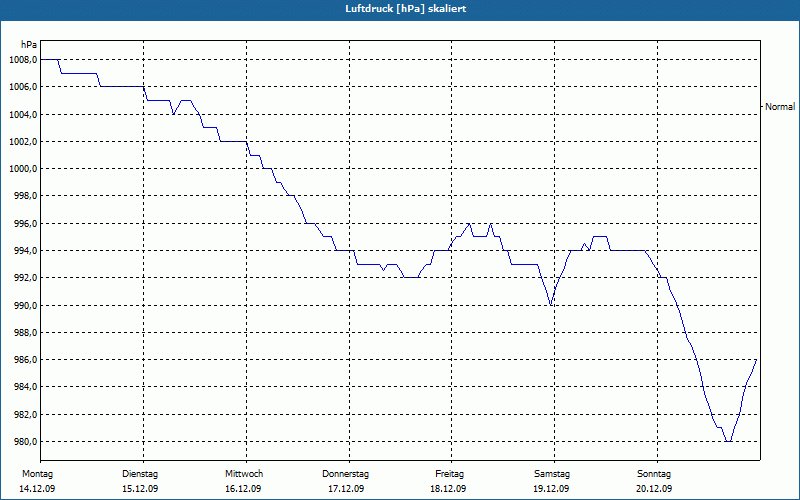This screenshot has height=500, width=800.
Task: Click the 988,0 axis value
Action: click(25, 333)
